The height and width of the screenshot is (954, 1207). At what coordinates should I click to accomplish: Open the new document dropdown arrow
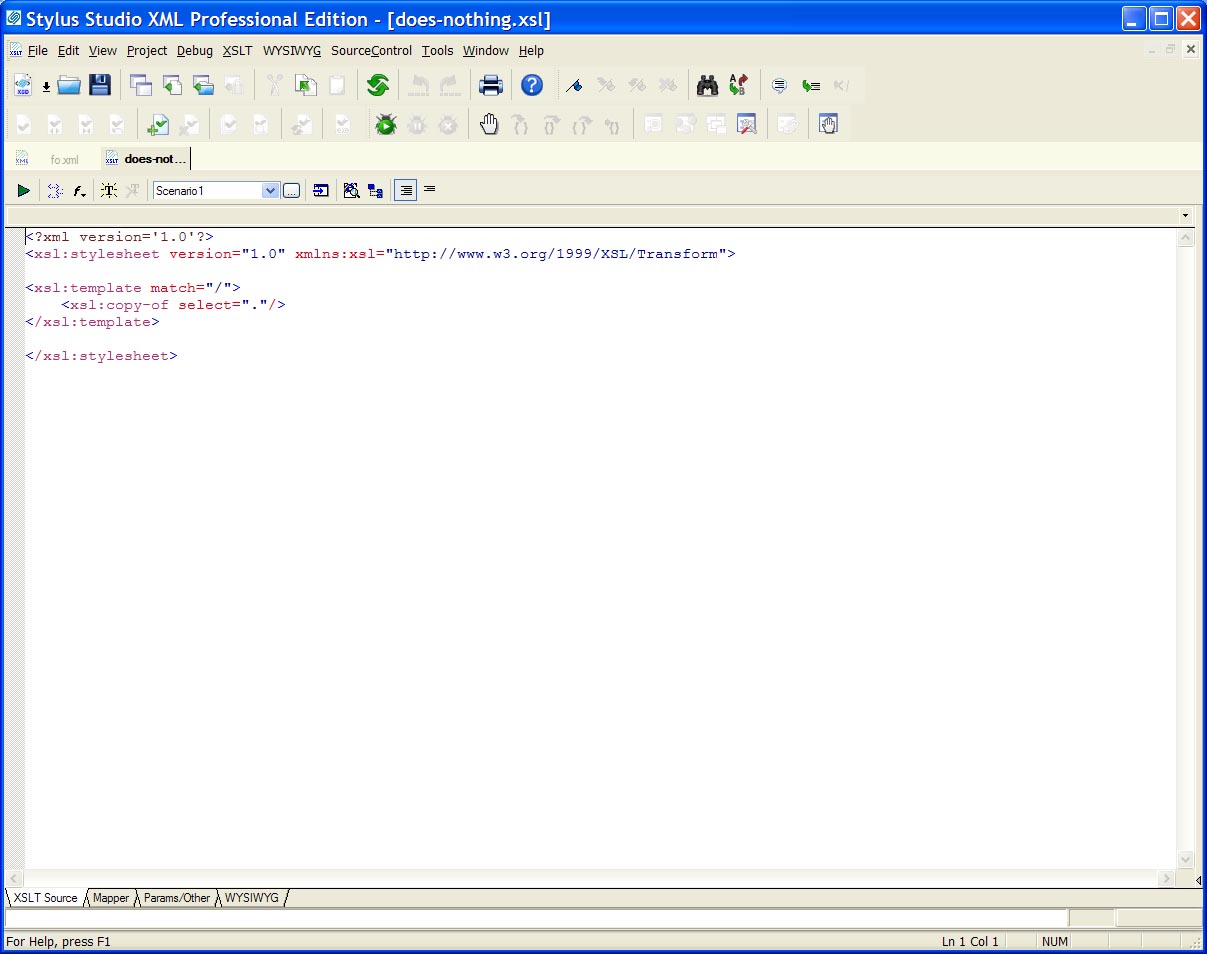pyautogui.click(x=46, y=87)
